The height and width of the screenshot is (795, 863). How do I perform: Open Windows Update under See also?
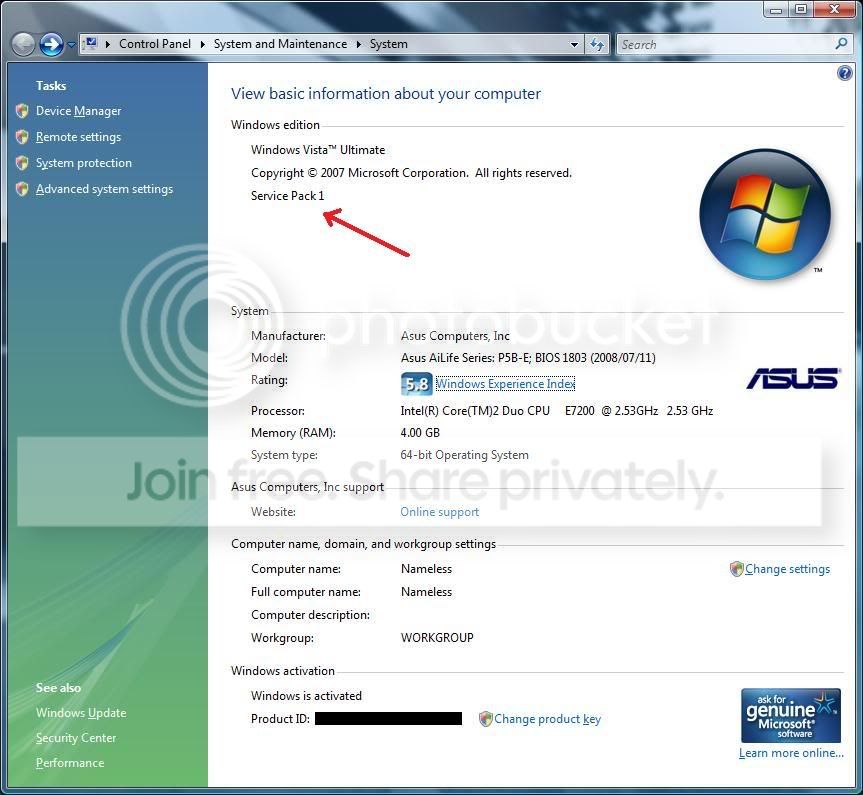pyautogui.click(x=81, y=713)
